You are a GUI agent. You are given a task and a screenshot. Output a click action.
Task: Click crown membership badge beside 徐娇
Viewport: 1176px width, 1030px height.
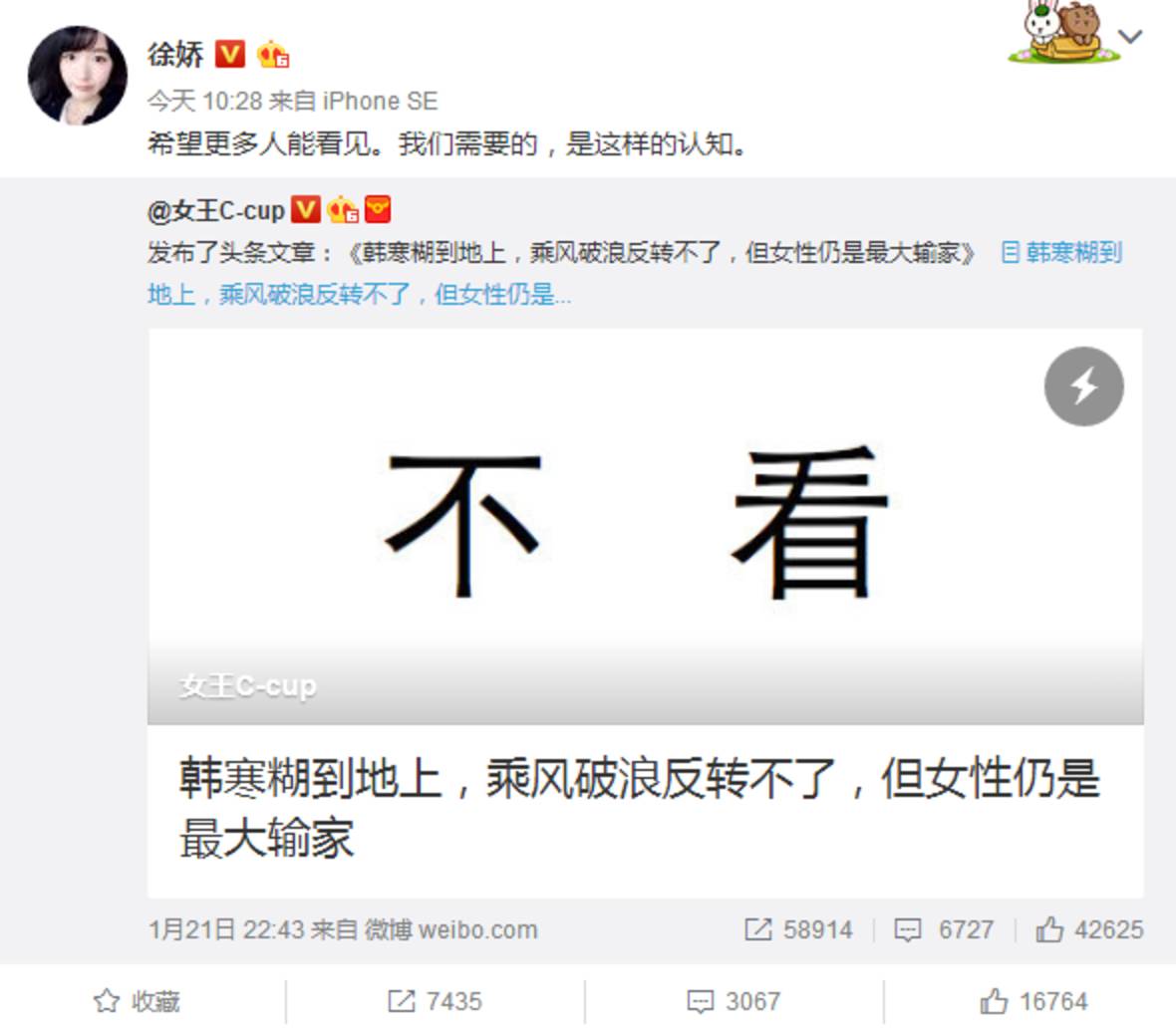click(x=273, y=55)
